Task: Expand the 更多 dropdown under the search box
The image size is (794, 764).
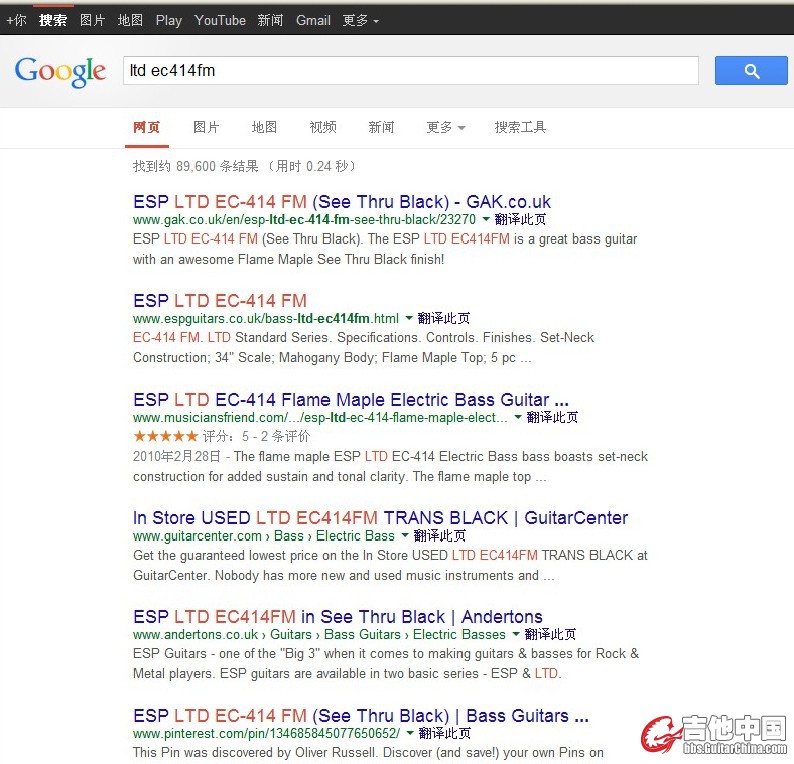Action: pyautogui.click(x=446, y=127)
